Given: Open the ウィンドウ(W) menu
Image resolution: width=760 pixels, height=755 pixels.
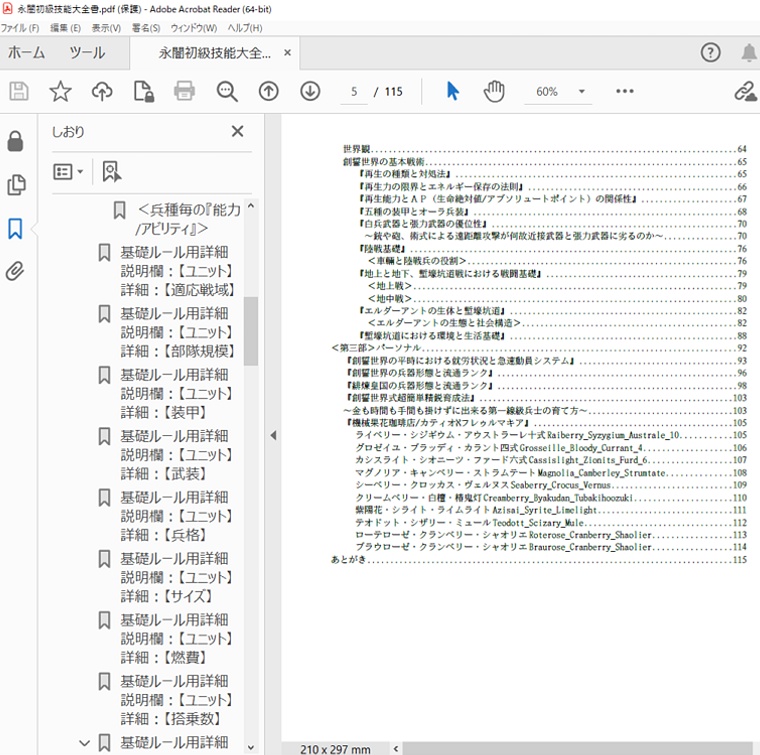Looking at the screenshot, I should point(193,28).
